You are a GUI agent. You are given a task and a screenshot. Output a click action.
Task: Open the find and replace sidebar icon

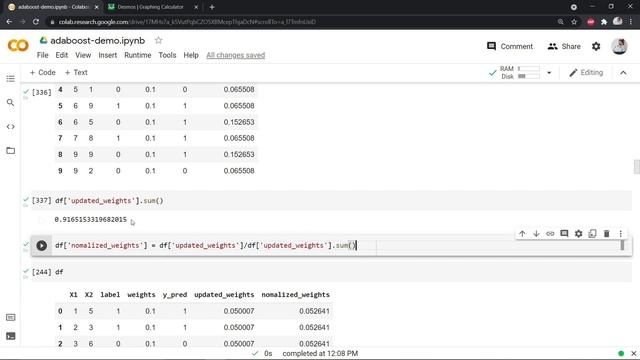coord(11,102)
